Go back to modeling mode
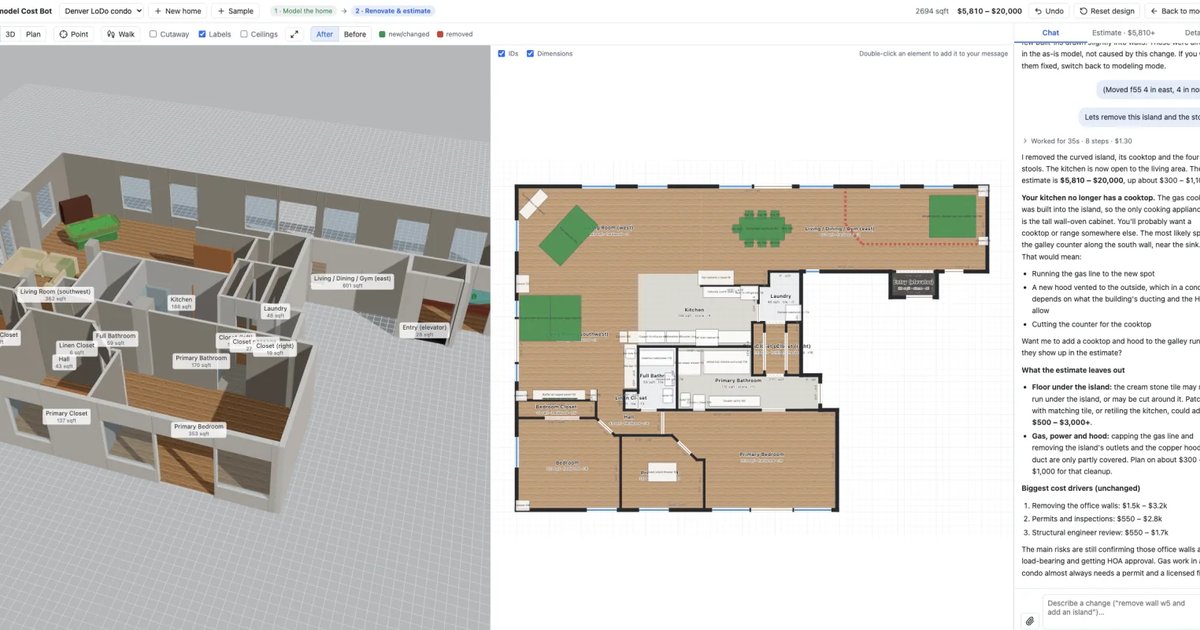The height and width of the screenshot is (630, 1200). click(x=1174, y=11)
